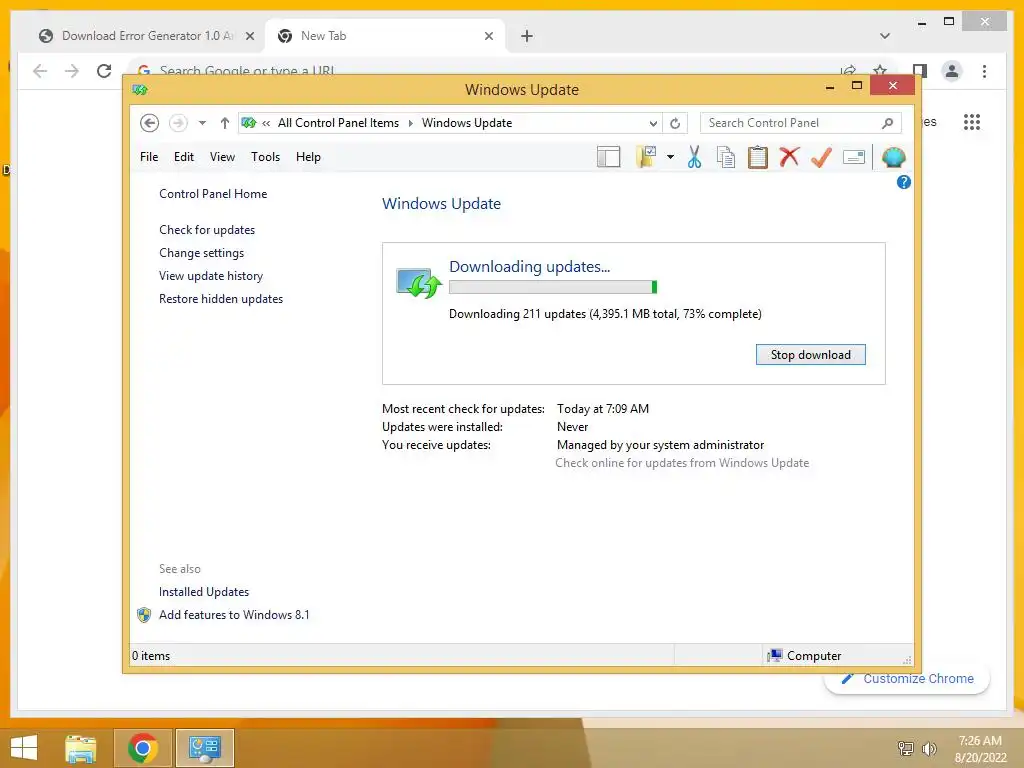Click Chrome icon in taskbar
The image size is (1024, 768).
click(143, 748)
